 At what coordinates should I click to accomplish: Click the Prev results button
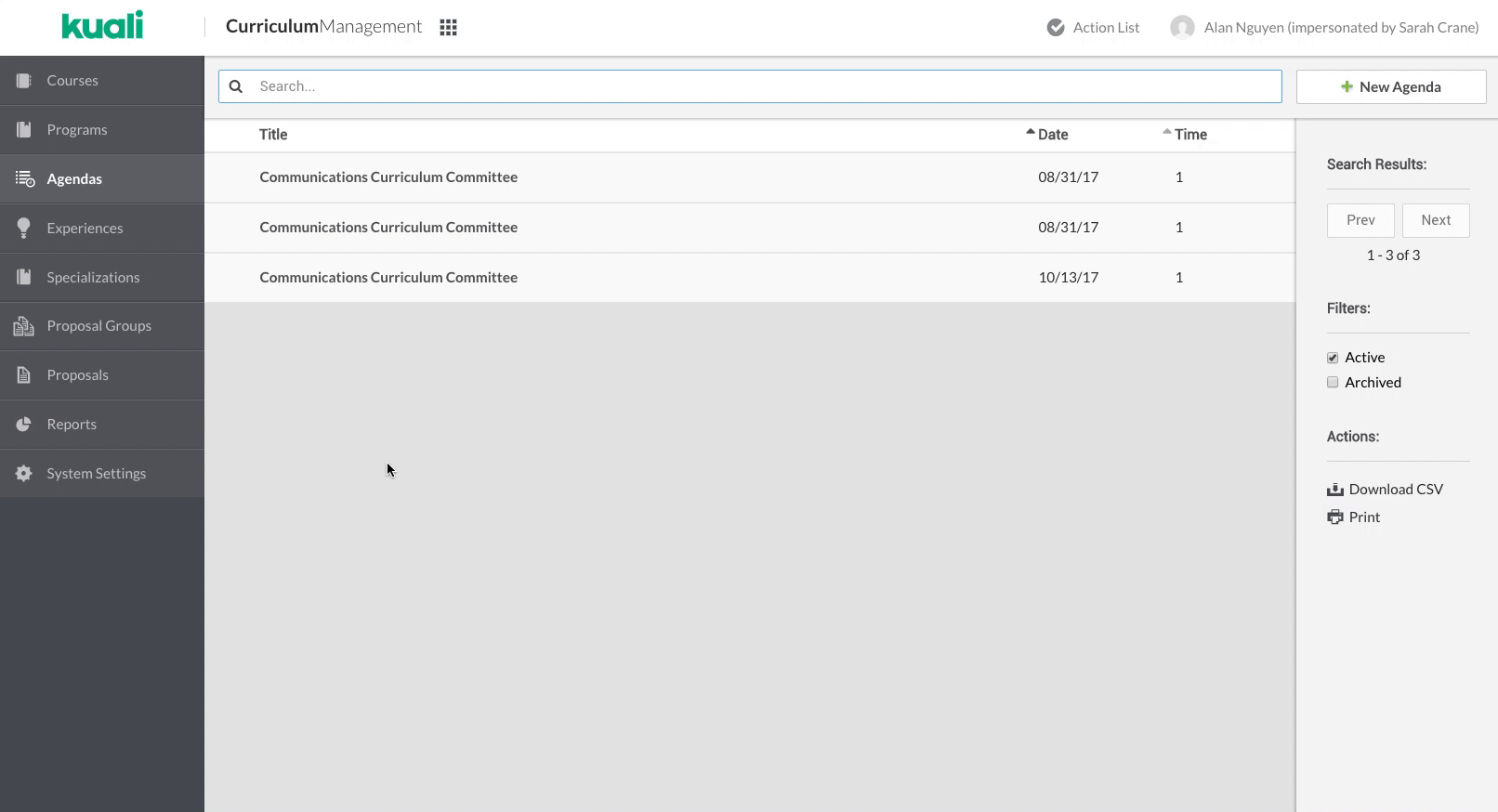point(1360,220)
